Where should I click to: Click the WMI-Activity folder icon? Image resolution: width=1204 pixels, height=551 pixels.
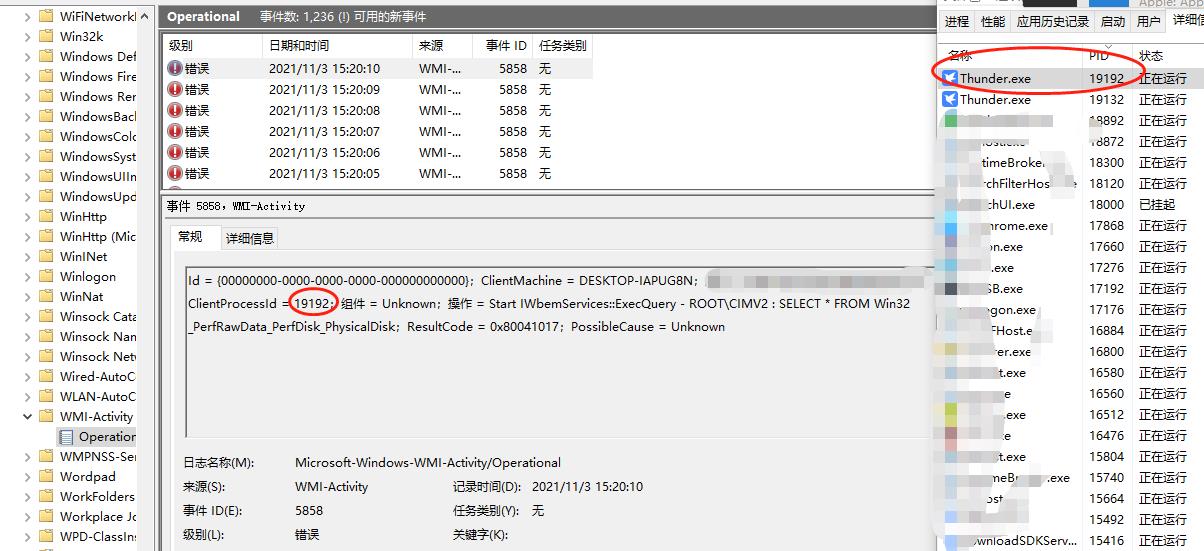[x=46, y=417]
